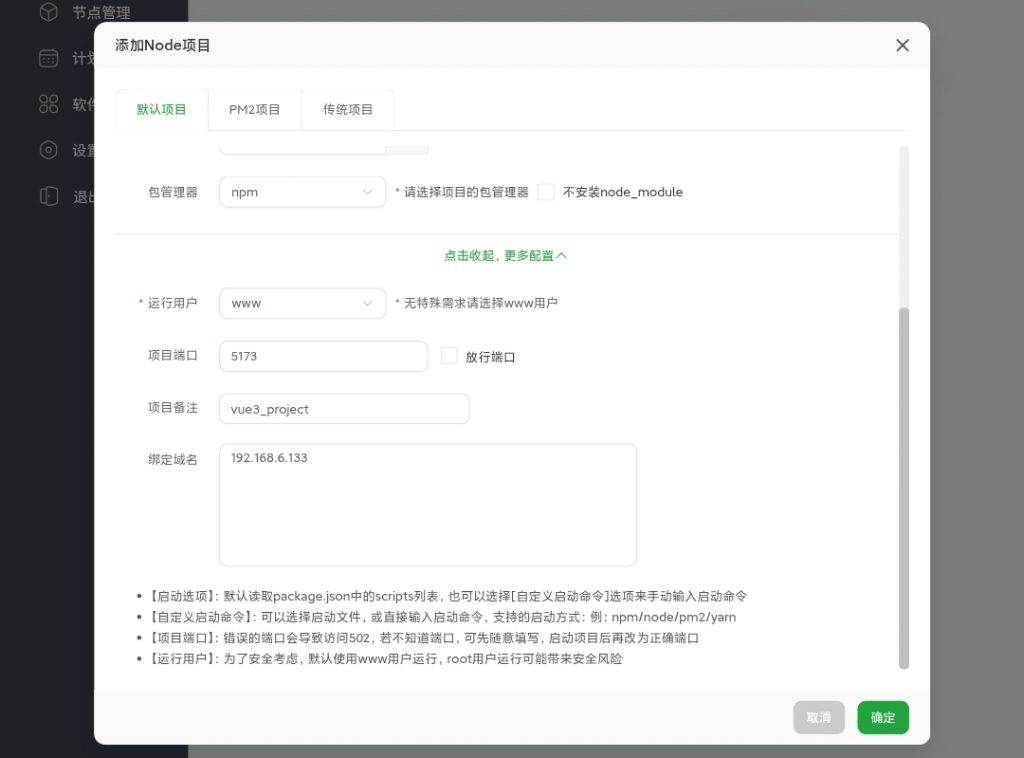This screenshot has height=758, width=1024.
Task: Open the 节点管理 node management sidebar icon
Action: (47, 12)
